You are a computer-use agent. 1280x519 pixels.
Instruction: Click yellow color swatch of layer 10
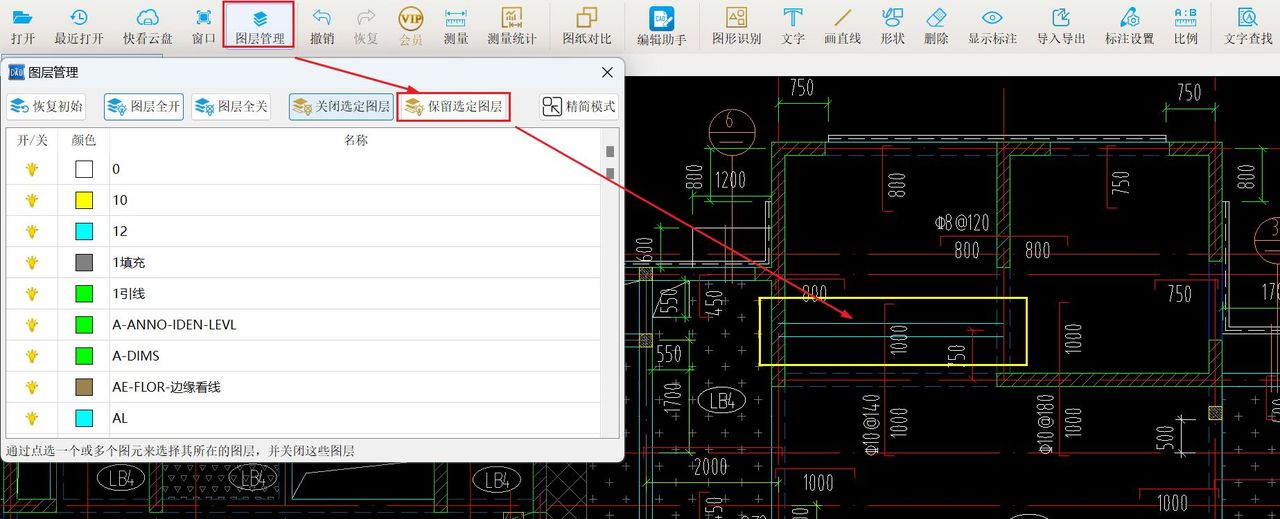[84, 200]
